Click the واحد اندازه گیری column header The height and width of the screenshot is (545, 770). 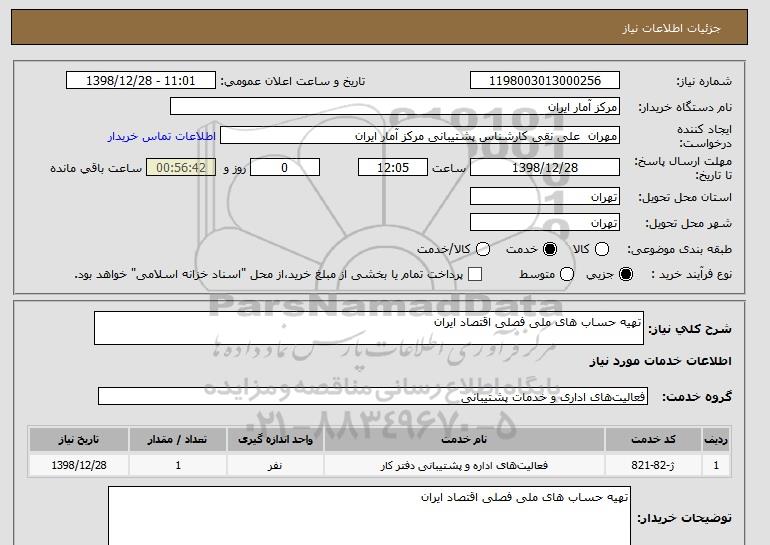(275, 439)
